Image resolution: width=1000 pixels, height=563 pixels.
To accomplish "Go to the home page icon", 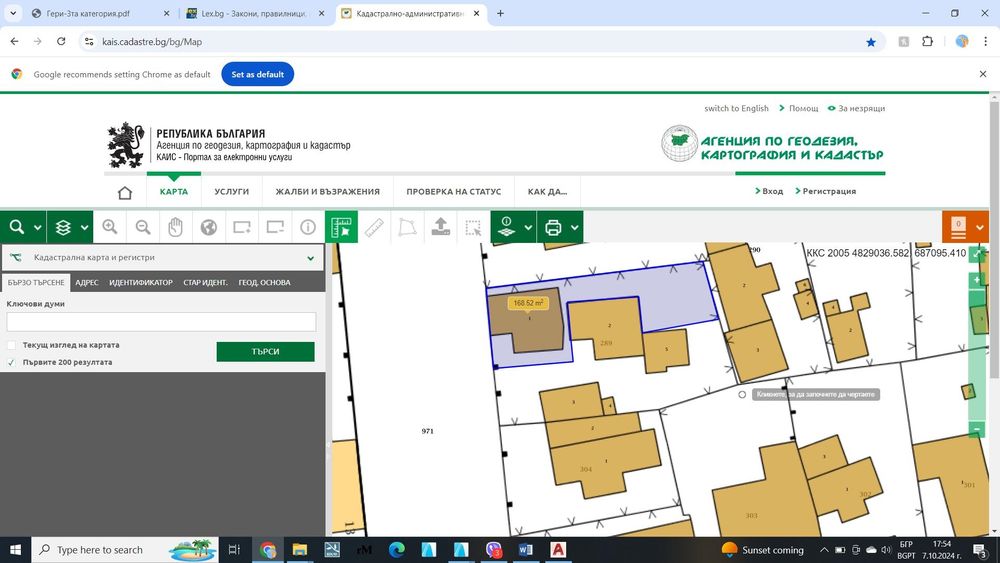I will 125,192.
